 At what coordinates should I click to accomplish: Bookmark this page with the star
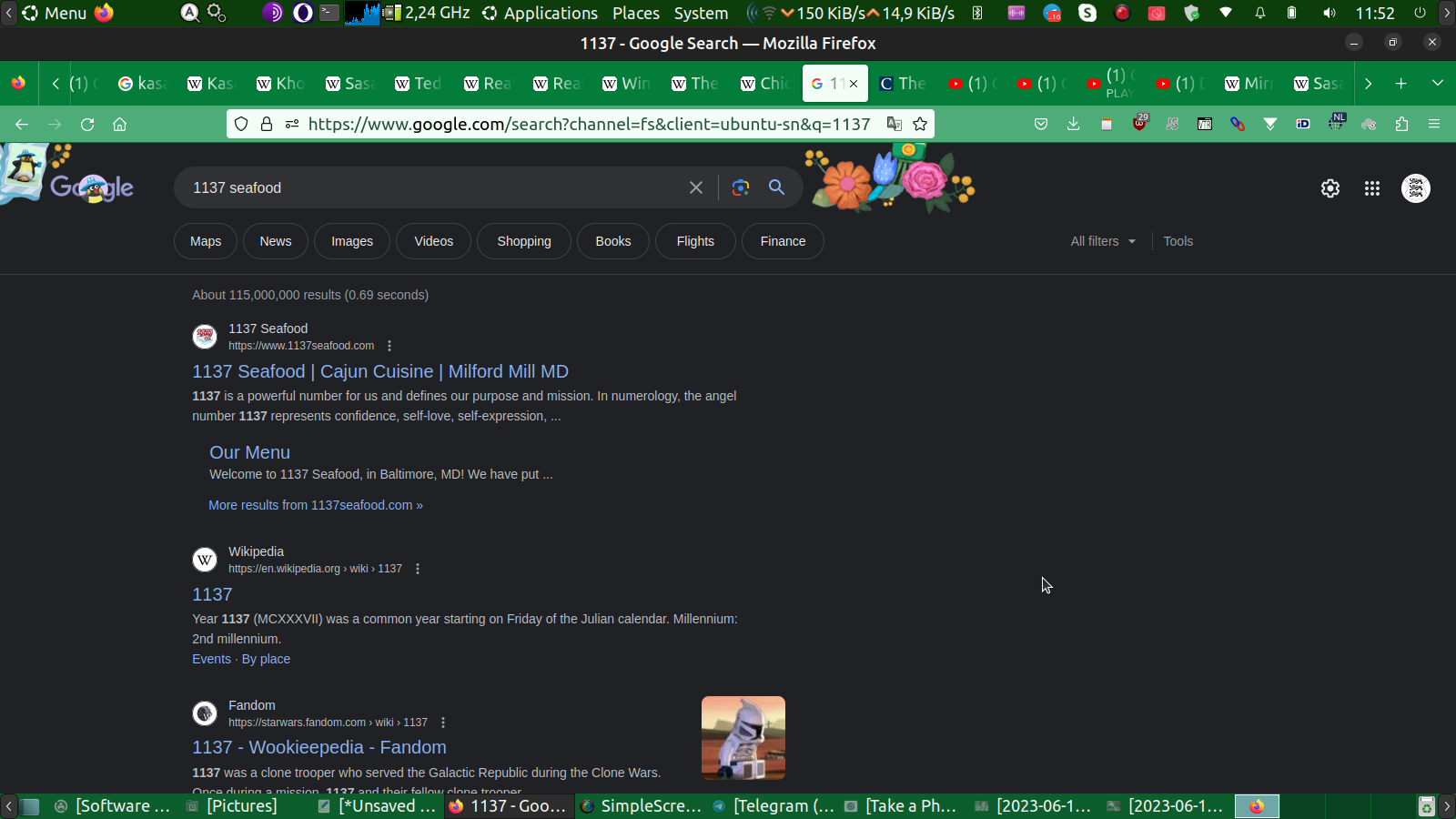[x=920, y=124]
